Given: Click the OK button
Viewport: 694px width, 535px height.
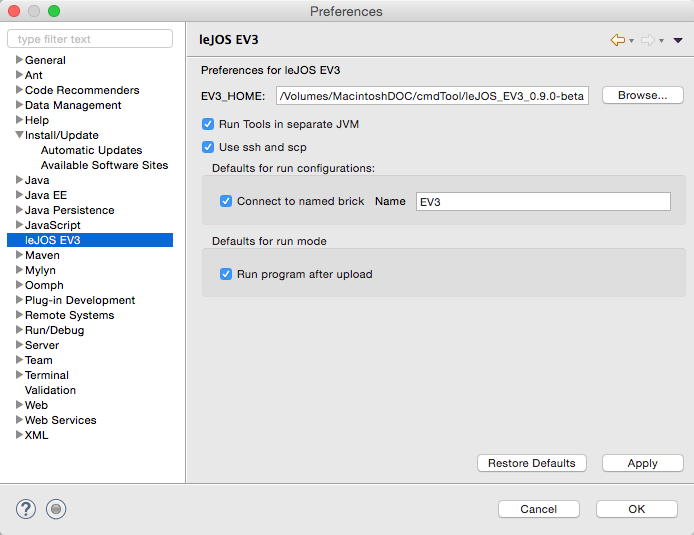Looking at the screenshot, I should pos(637,509).
